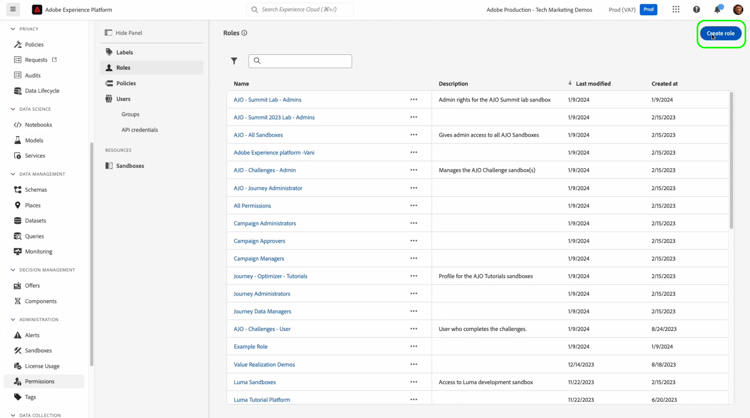Open the hamburger navigation menu
750x418 pixels.
13,10
